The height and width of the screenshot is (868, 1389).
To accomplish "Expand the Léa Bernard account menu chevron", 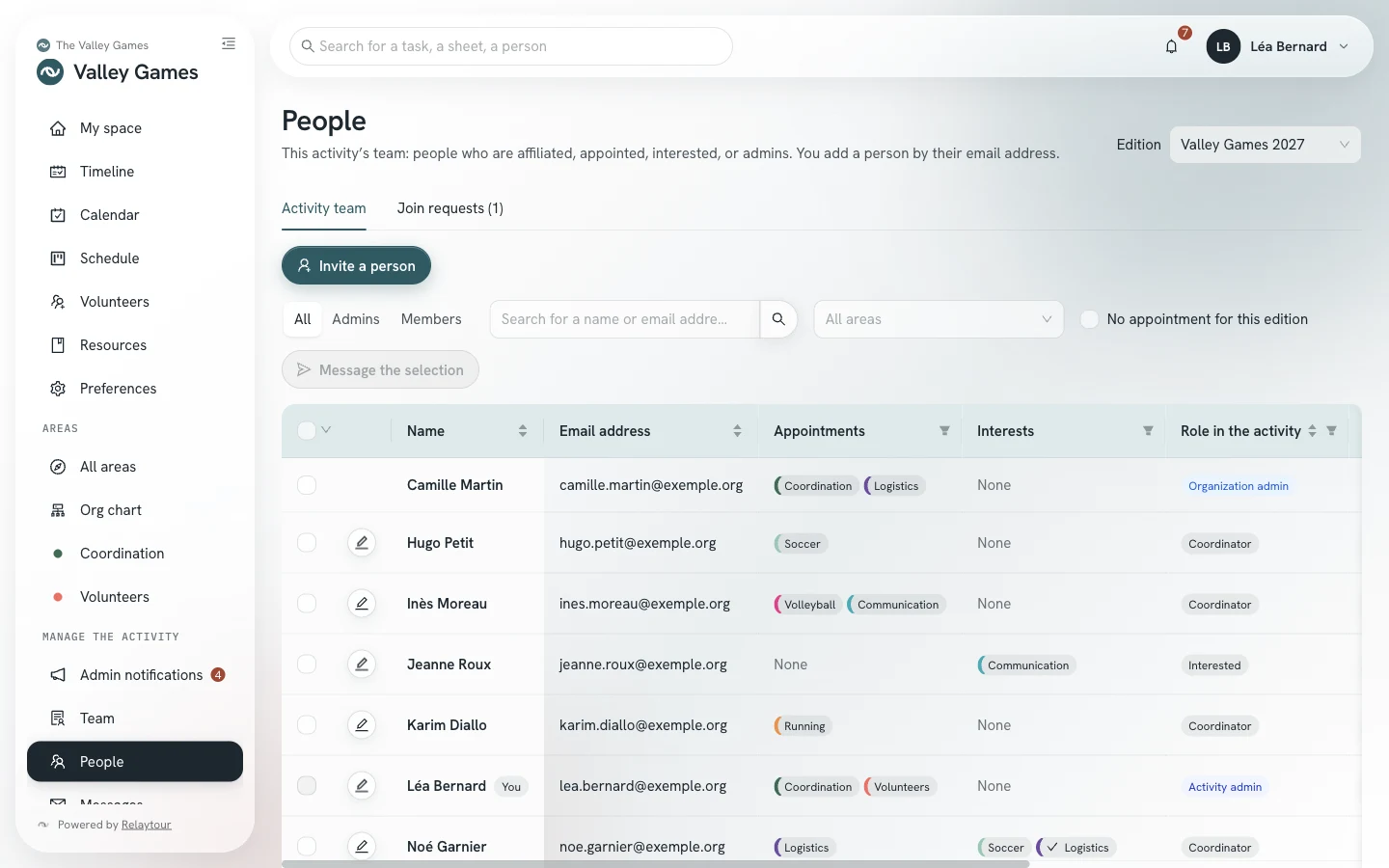I will (x=1344, y=46).
